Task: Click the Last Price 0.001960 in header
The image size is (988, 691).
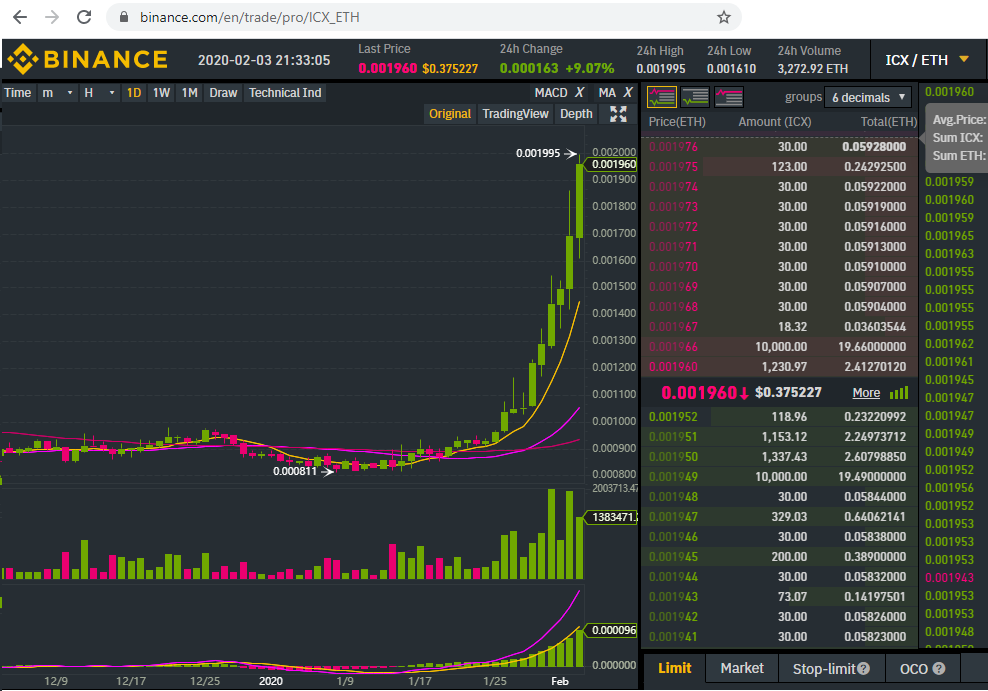Action: point(388,68)
